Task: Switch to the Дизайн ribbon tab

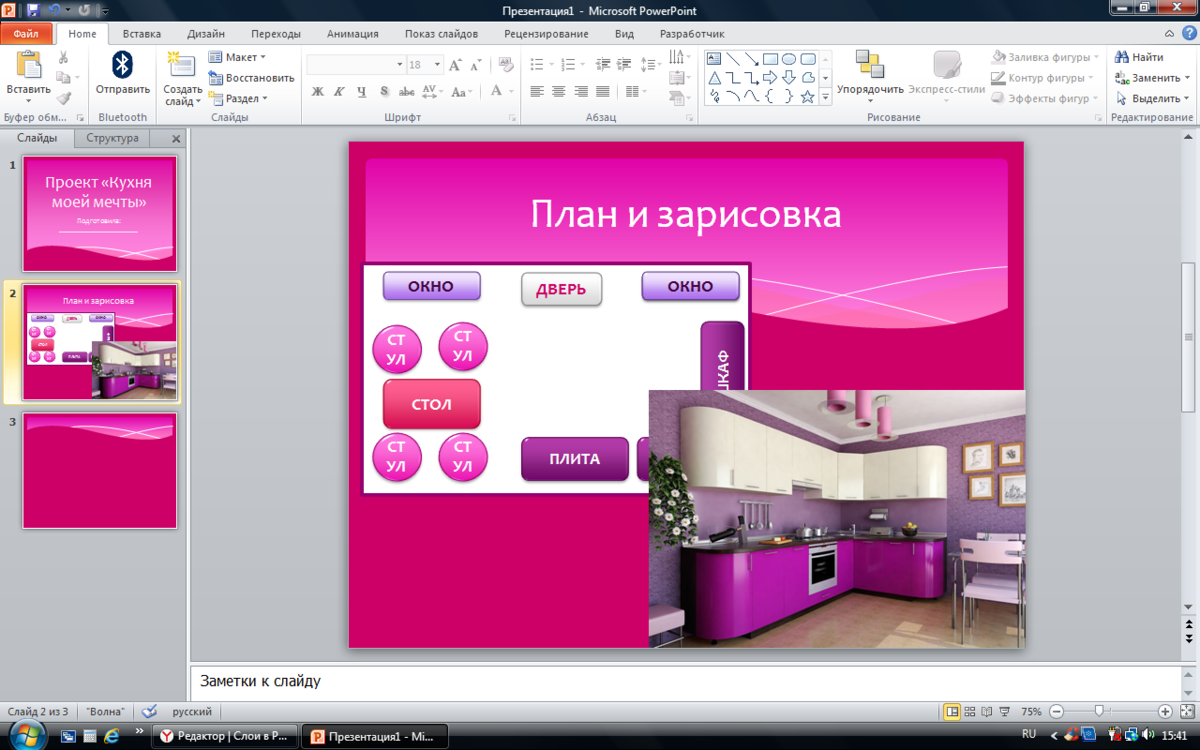Action: (205, 33)
